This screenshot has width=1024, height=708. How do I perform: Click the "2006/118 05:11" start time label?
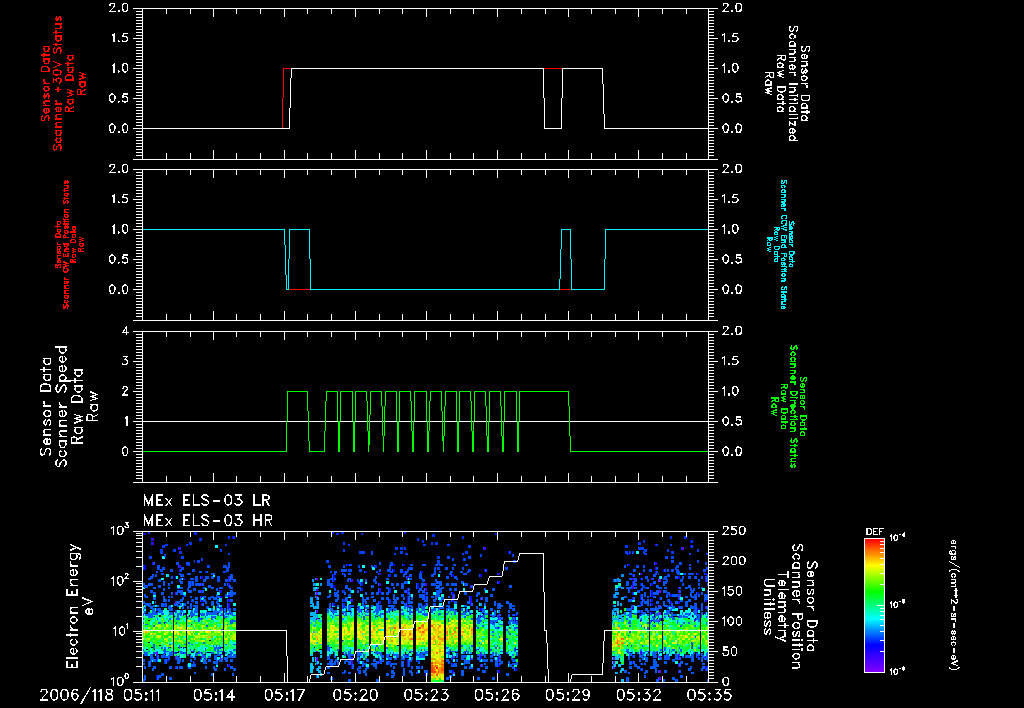[100, 695]
